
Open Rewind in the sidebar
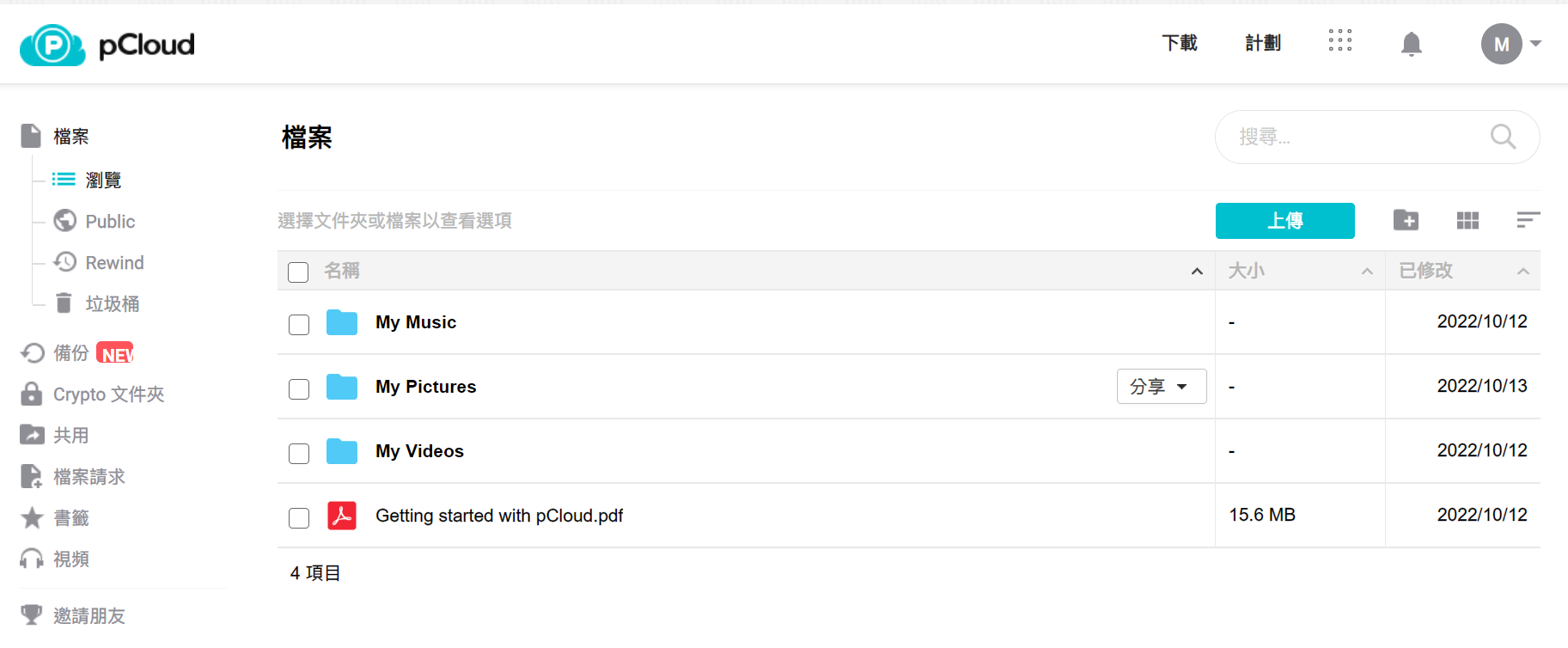[x=114, y=263]
